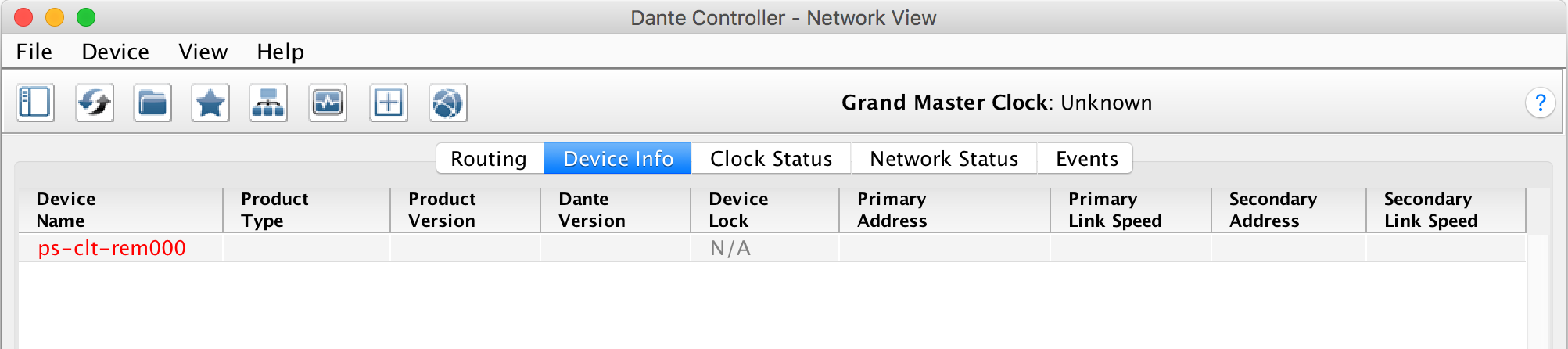Viewport: 1568px width, 349px height.
Task: Select the ps-clt-rem000 device row
Action: coord(772,248)
